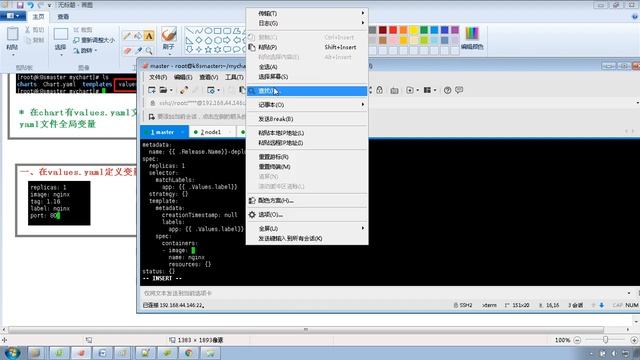The width and height of the screenshot is (640, 360).
Task: Select the Text tool in Paint
Action: [x=149, y=36]
